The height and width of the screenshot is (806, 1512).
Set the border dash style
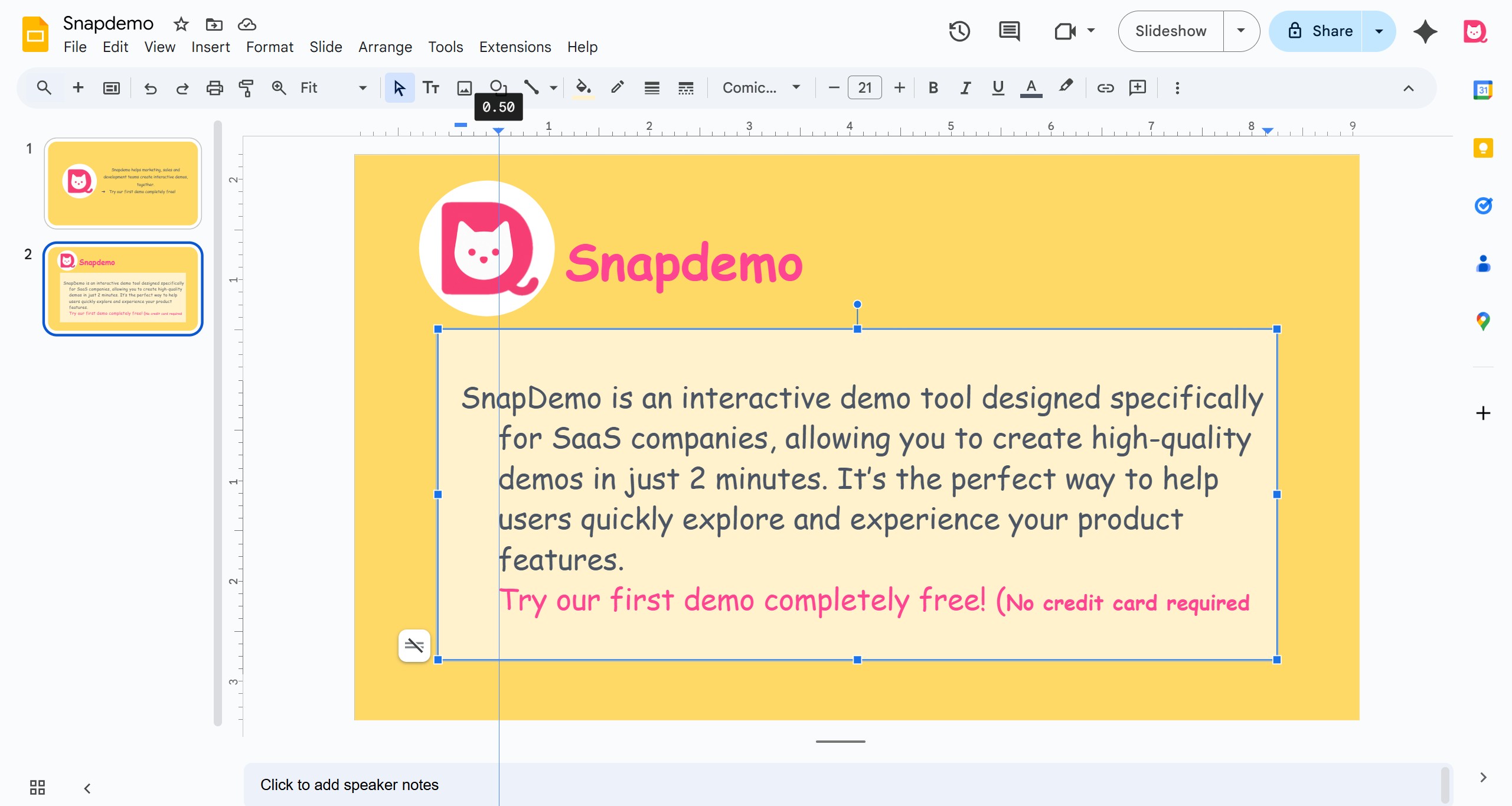(x=685, y=88)
